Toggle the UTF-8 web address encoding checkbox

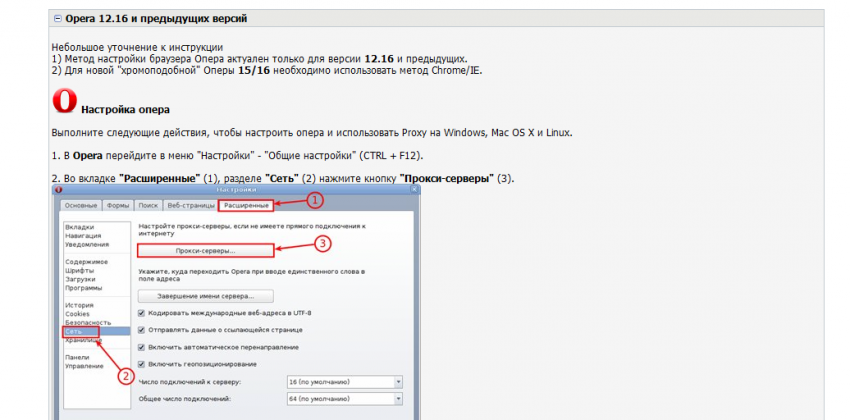(141, 314)
